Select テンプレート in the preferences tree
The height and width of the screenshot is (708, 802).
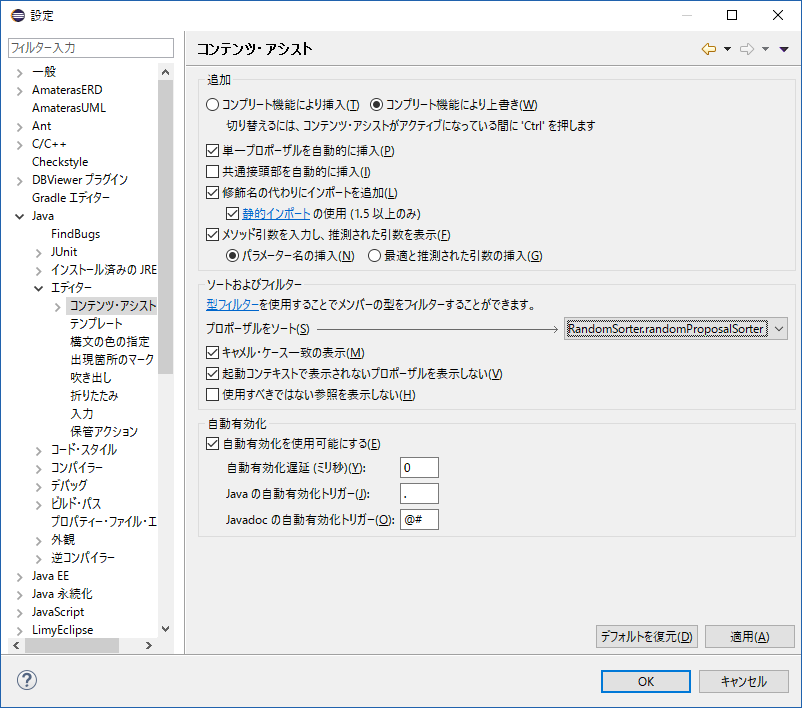point(96,324)
